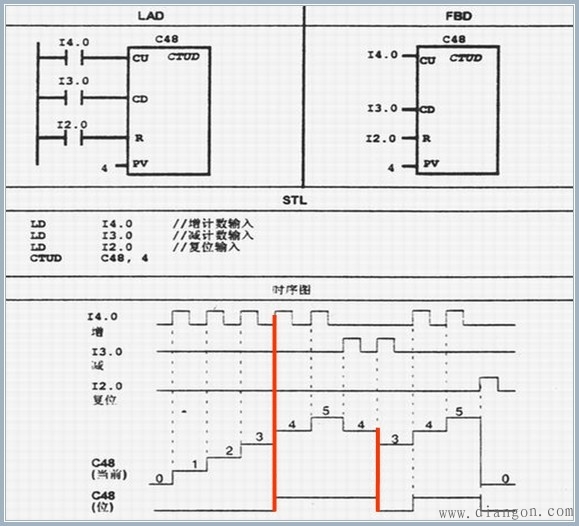
Task: Click the preset value 4 on FBD block
Action: coord(391,168)
